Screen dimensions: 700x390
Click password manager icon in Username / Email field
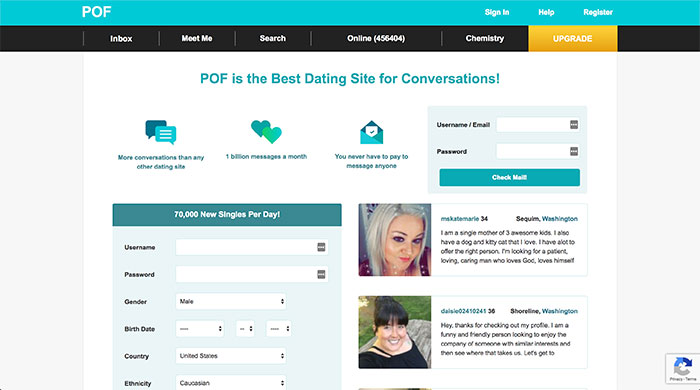[x=574, y=124]
